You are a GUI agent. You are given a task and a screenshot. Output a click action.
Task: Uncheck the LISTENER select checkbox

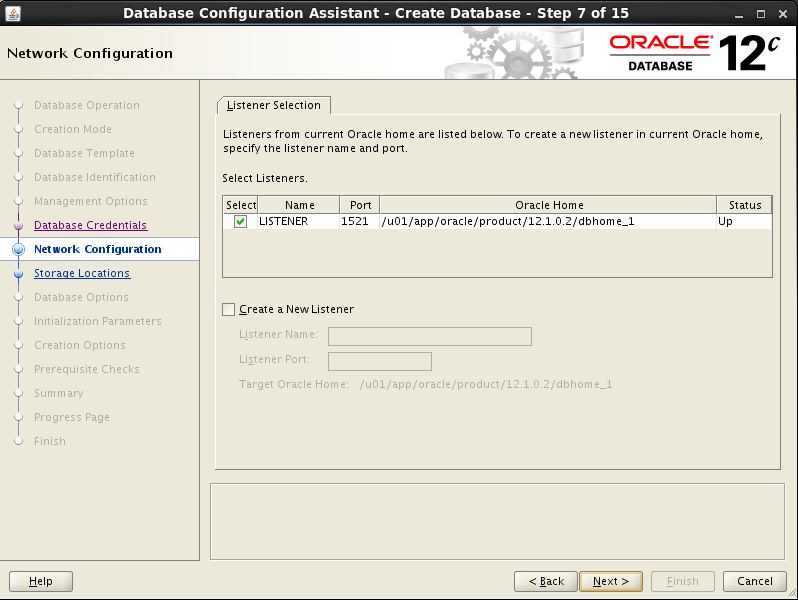point(240,221)
